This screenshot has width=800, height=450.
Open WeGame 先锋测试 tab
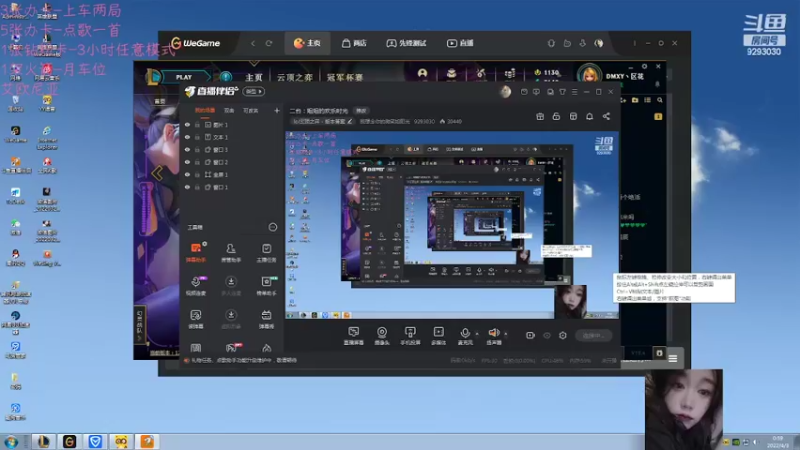(x=406, y=43)
